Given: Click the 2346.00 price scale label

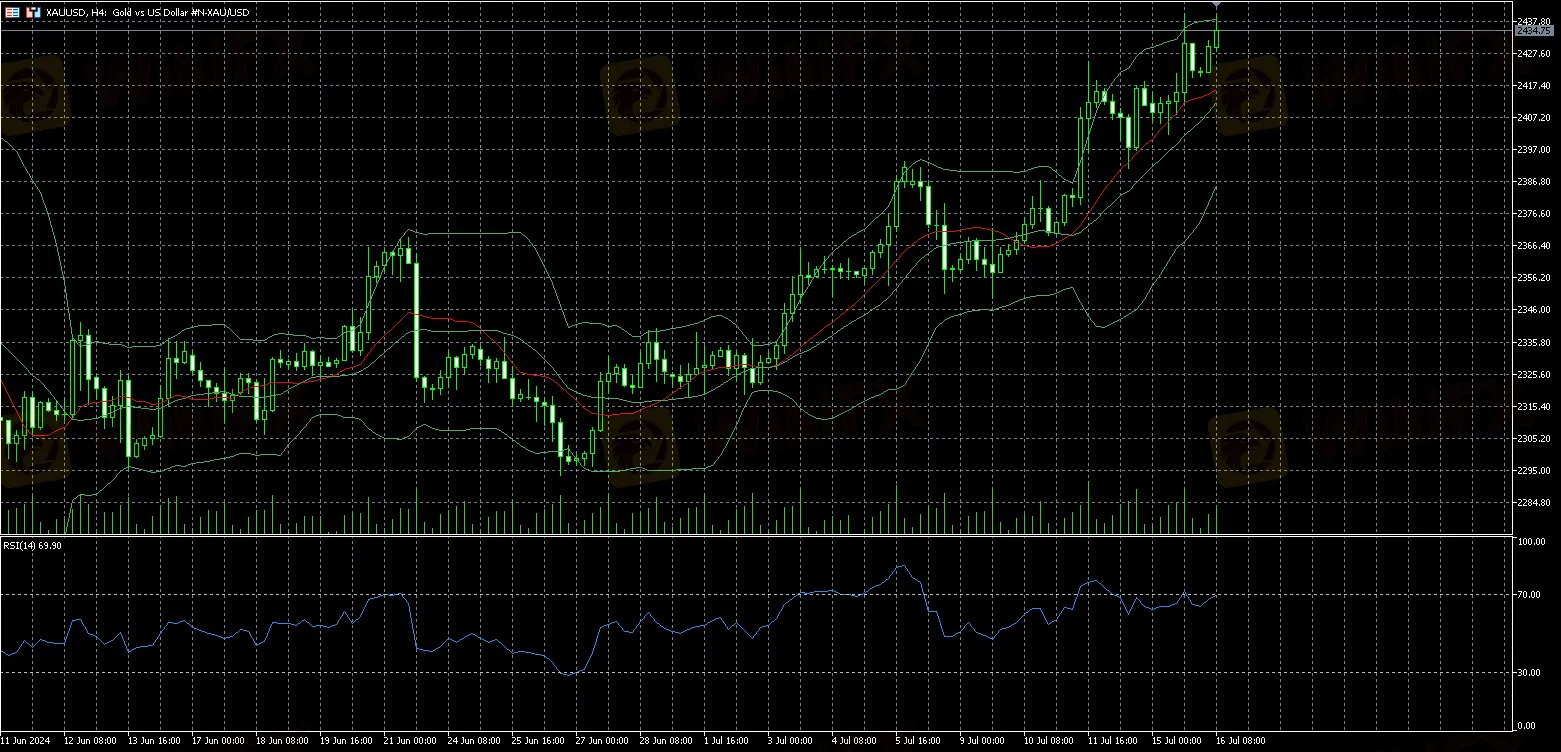Looking at the screenshot, I should [x=1533, y=310].
